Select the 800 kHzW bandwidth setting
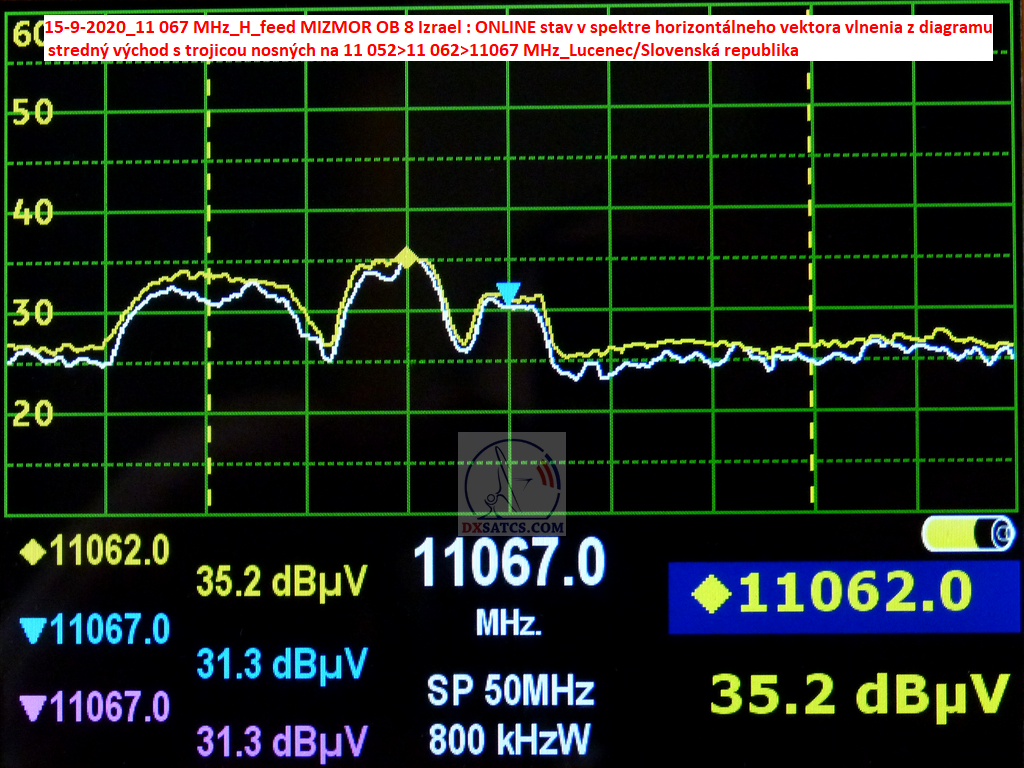This screenshot has width=1024, height=768. point(510,740)
